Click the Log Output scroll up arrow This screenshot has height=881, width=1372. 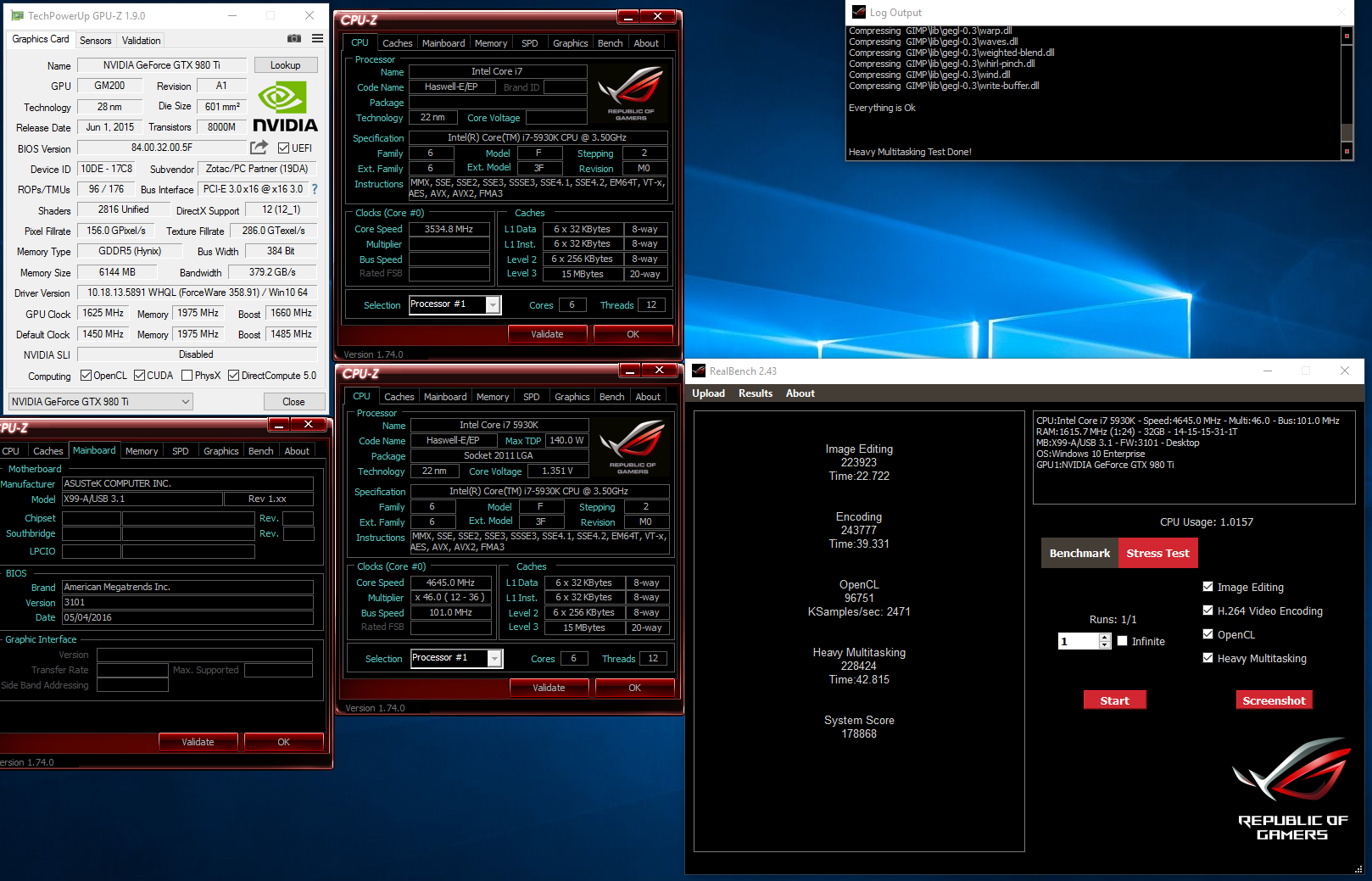(1346, 35)
